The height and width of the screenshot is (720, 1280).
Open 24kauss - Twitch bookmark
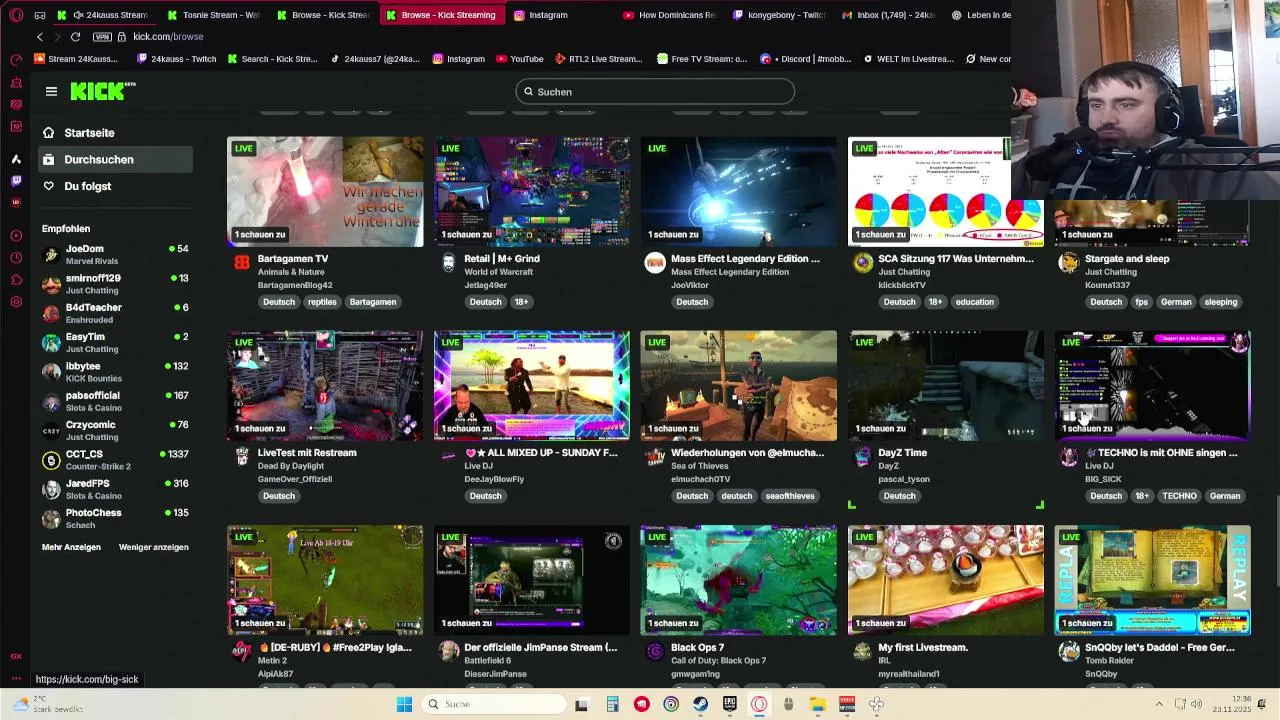[175, 59]
